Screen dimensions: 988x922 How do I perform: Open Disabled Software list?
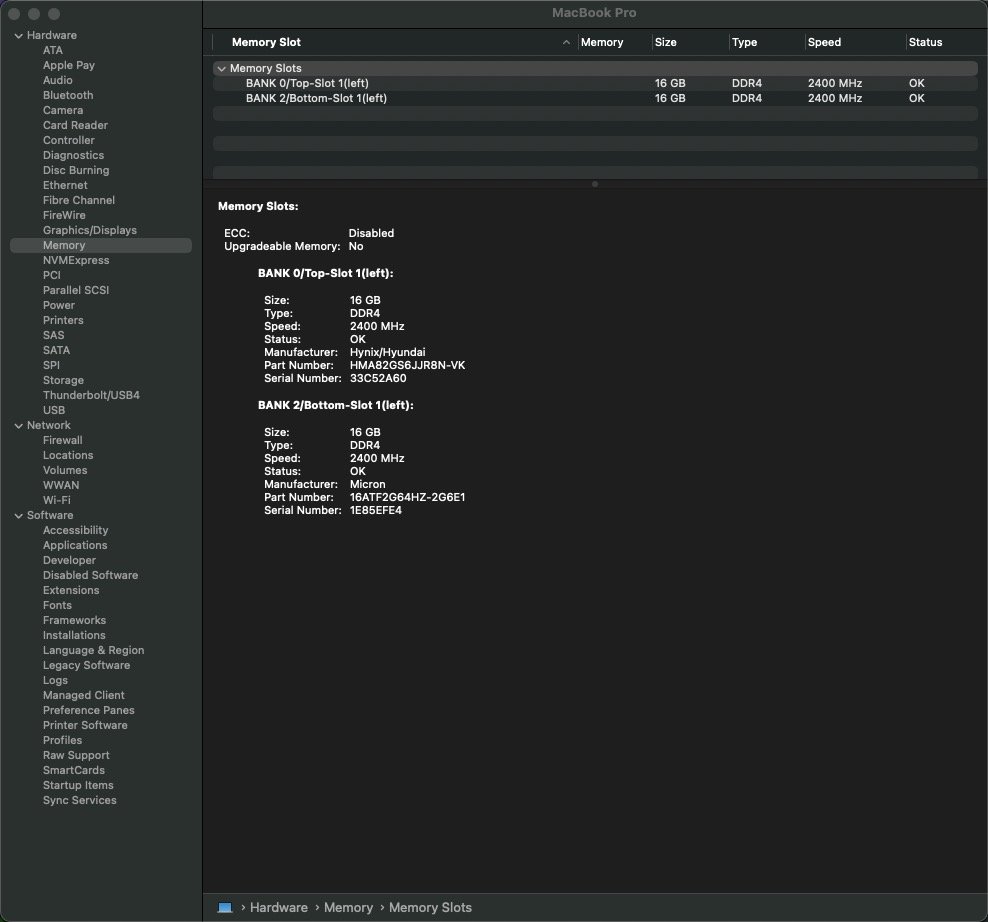pos(90,575)
